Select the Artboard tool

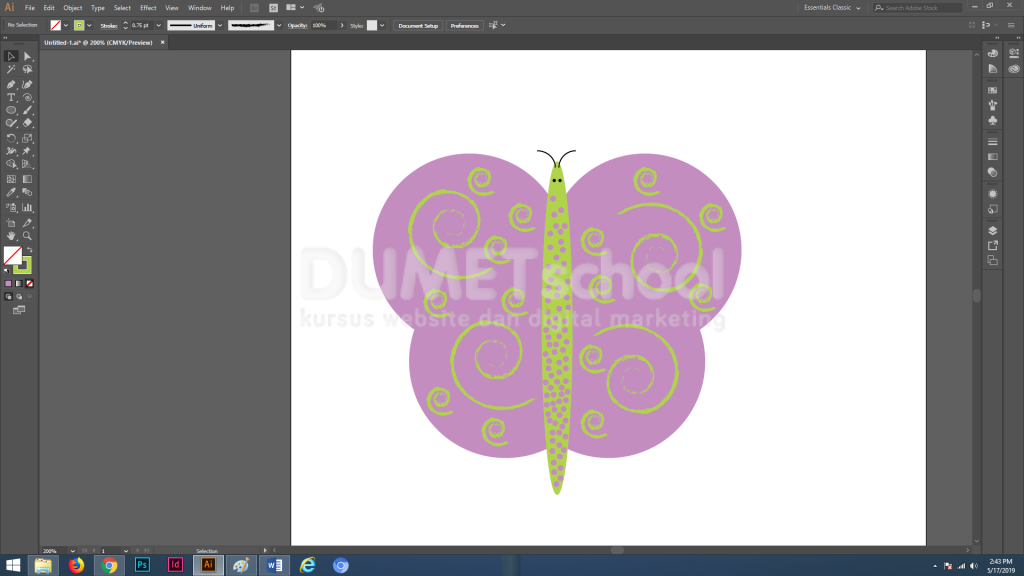click(x=11, y=223)
